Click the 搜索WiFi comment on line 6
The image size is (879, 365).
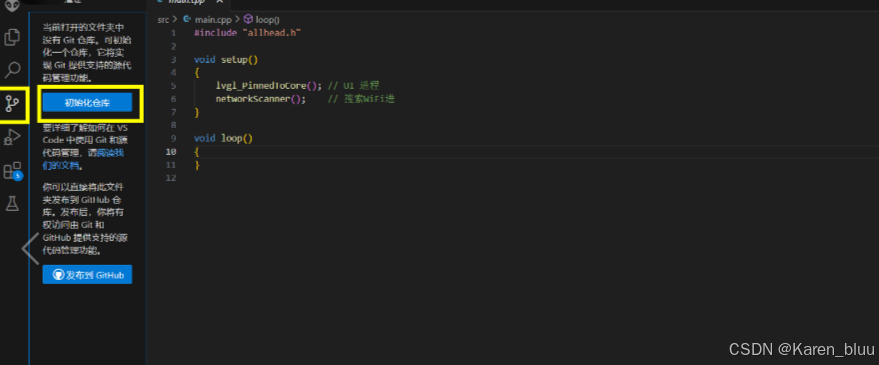tap(362, 99)
